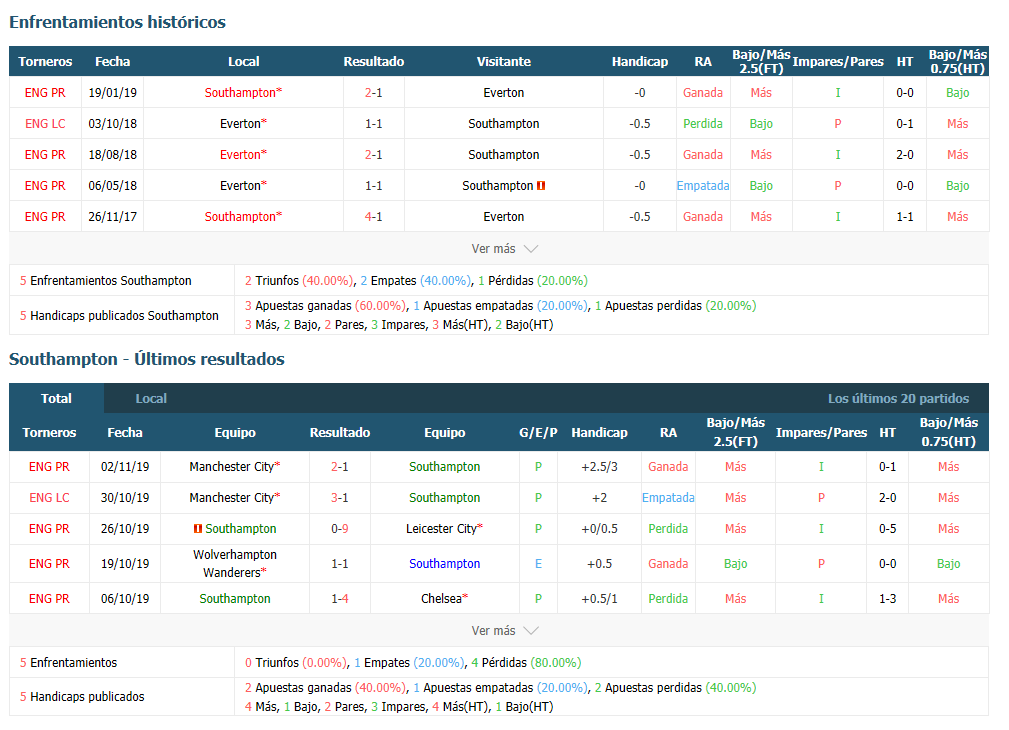Click the E result in Wolverhampton row
Screen dimensions: 1009x730
pos(538,563)
